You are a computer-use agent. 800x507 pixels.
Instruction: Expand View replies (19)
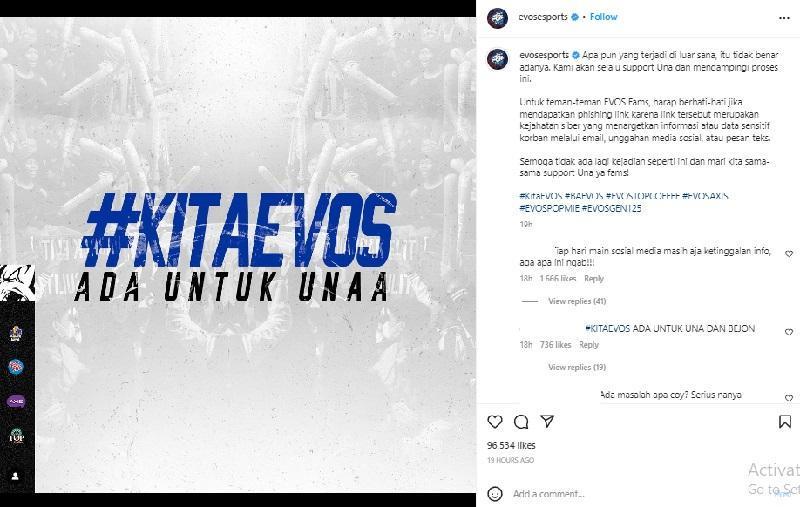577,367
